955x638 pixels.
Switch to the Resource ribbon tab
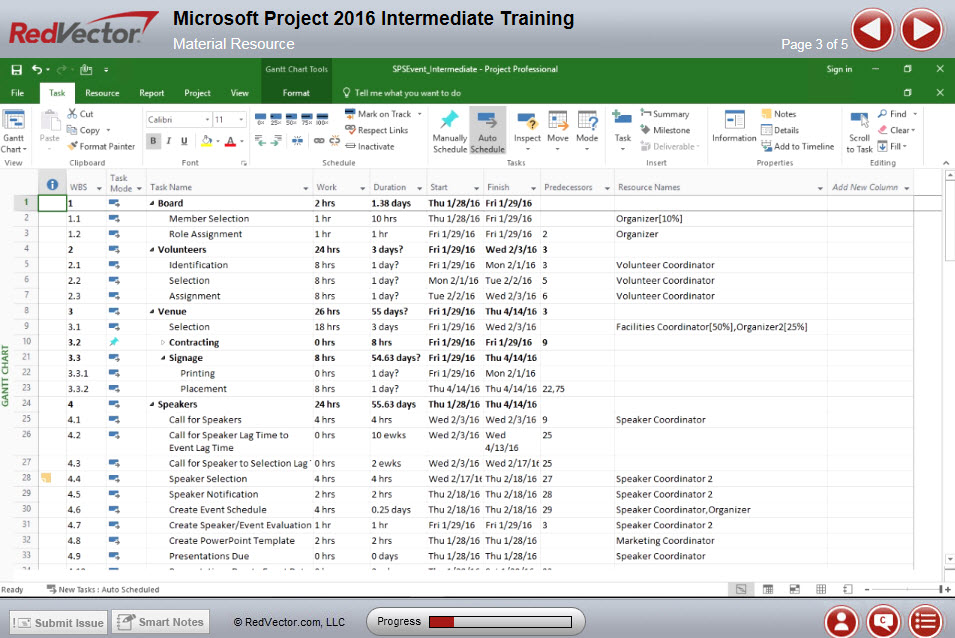click(x=104, y=92)
